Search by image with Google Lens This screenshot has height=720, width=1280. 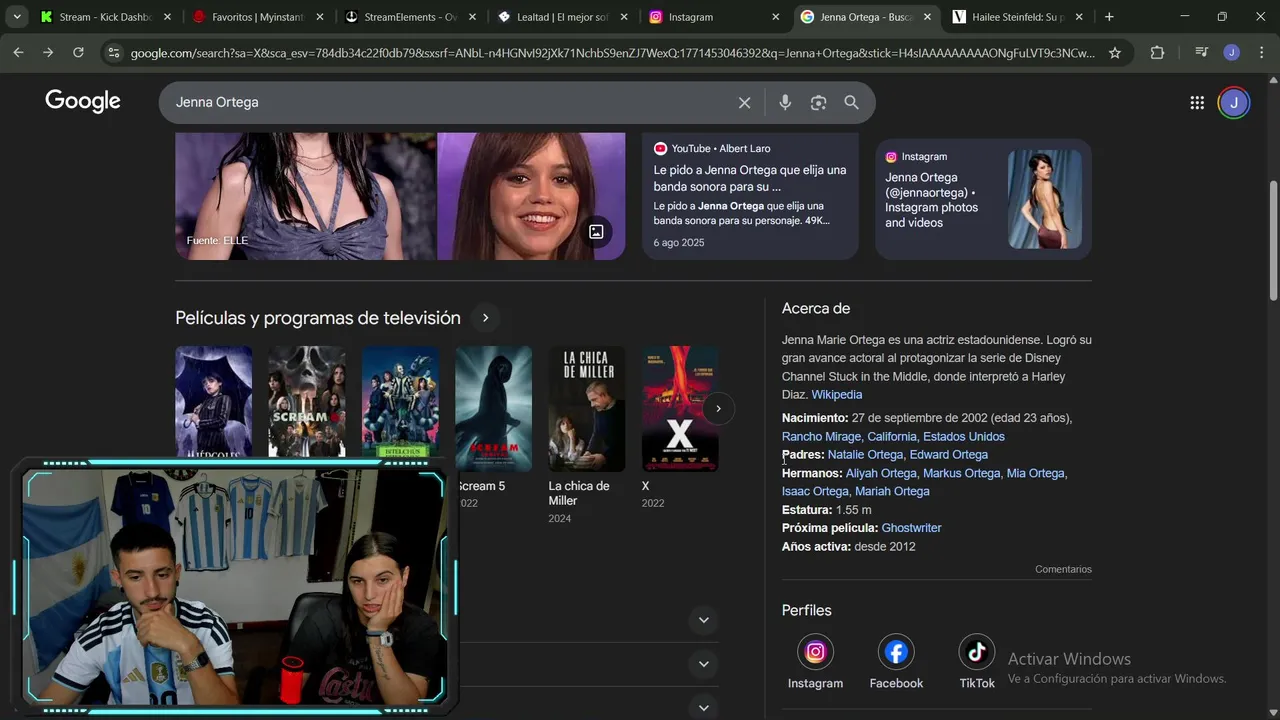click(x=818, y=102)
